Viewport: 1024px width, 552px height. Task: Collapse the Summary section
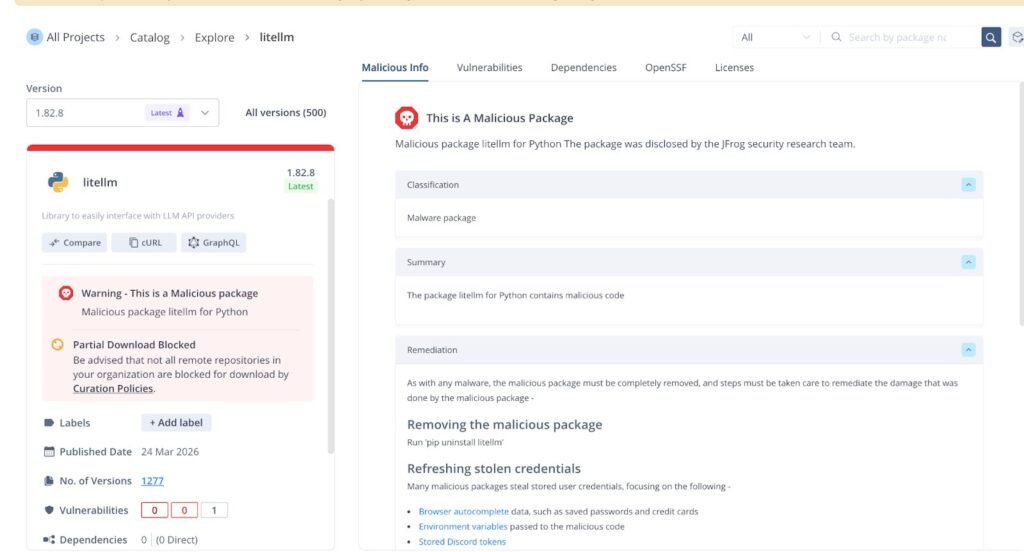[x=967, y=262]
